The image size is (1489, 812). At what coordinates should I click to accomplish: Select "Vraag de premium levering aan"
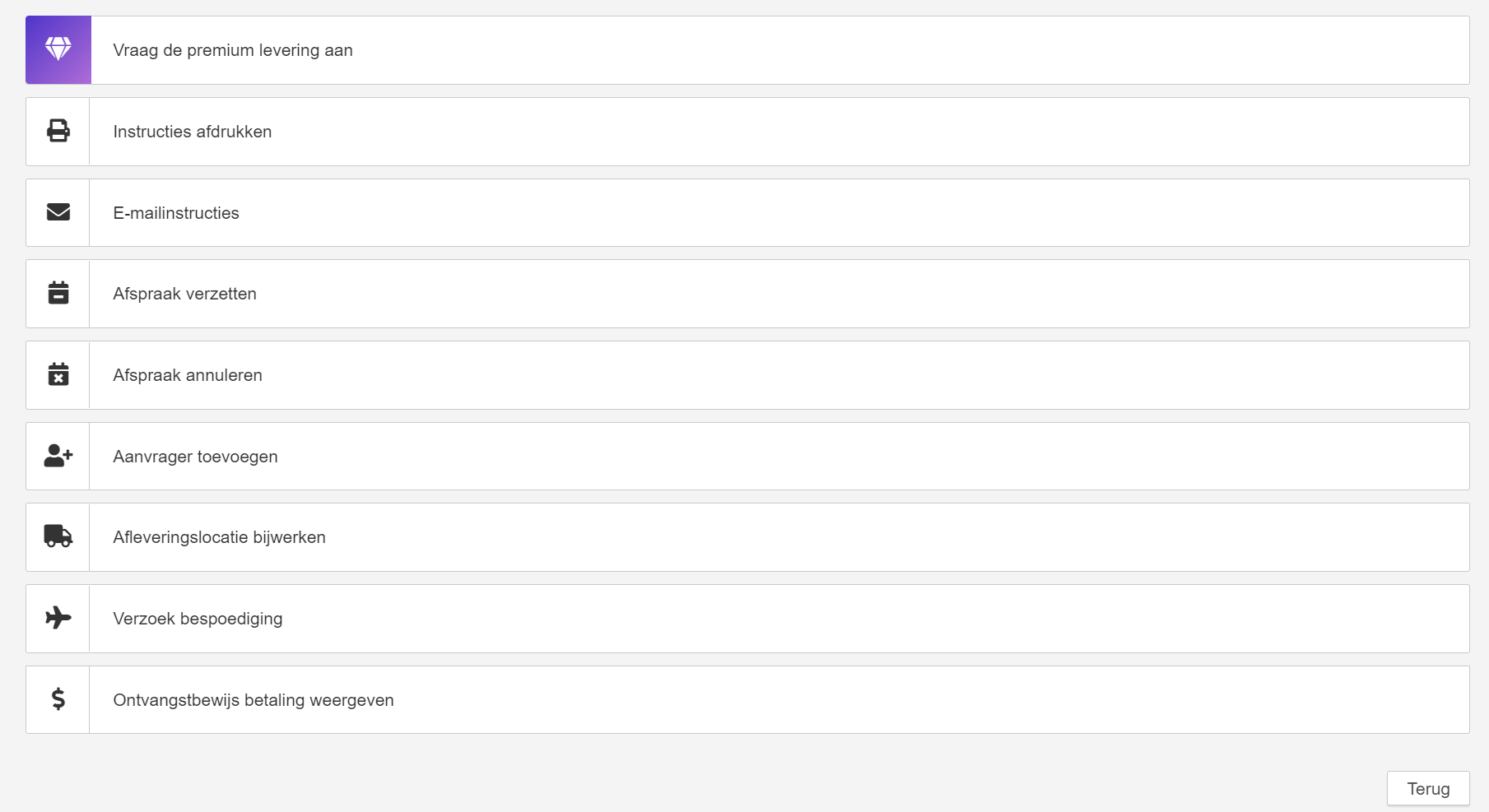click(233, 50)
